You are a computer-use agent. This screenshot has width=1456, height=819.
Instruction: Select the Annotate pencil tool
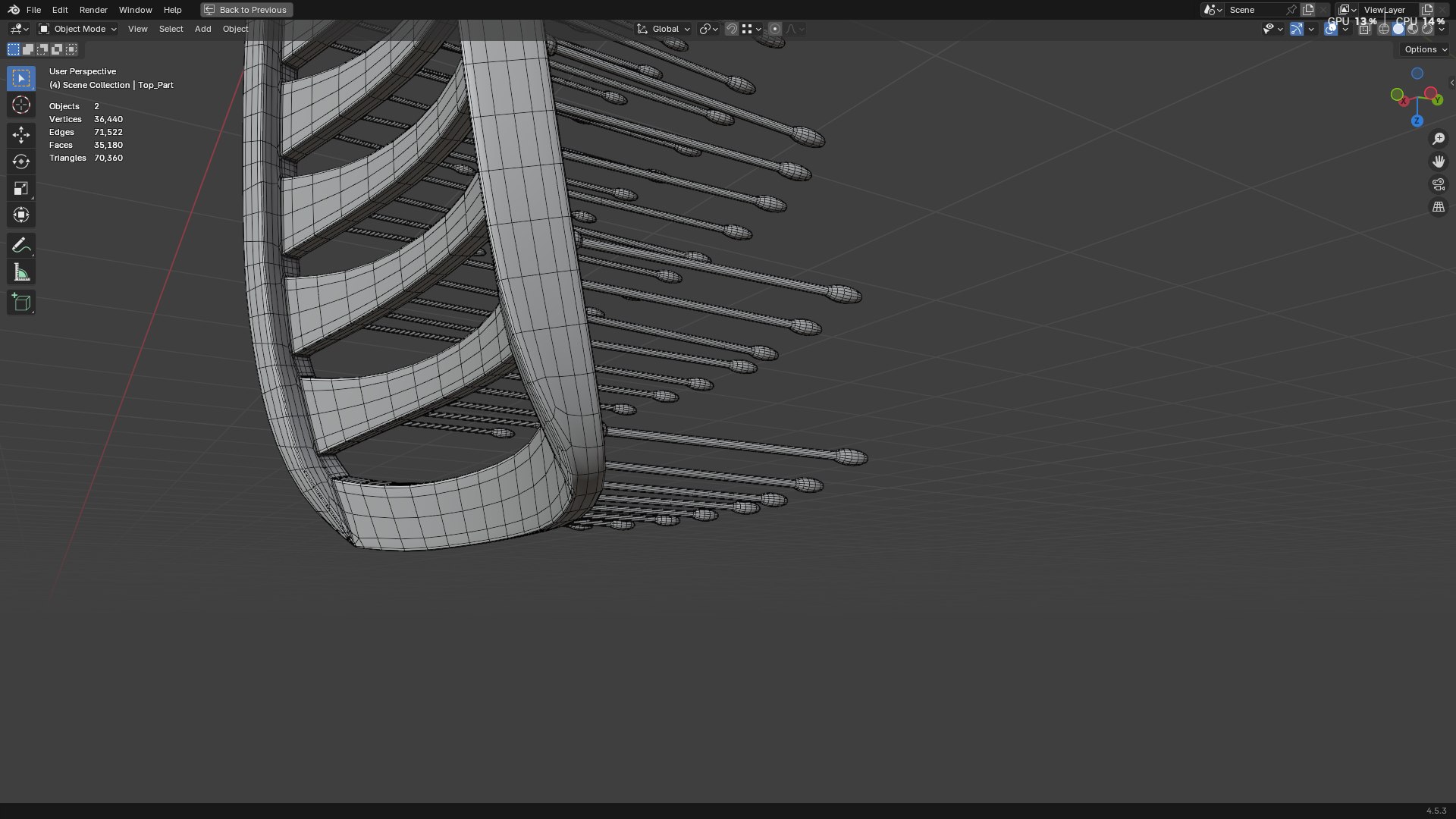click(21, 245)
